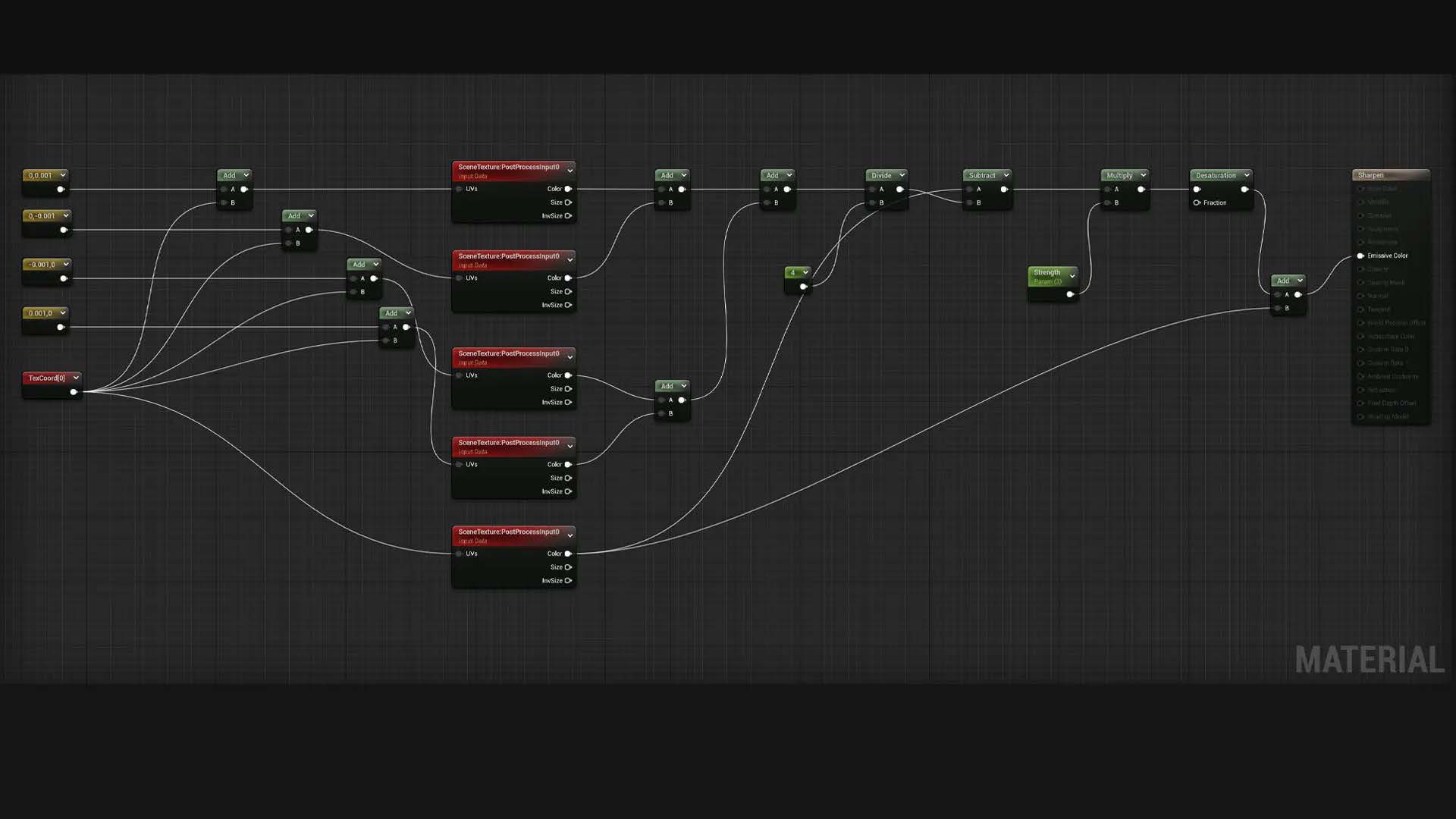Screen dimensions: 1456x819
Task: Click the Strength parameter output pin
Action: 1070,294
